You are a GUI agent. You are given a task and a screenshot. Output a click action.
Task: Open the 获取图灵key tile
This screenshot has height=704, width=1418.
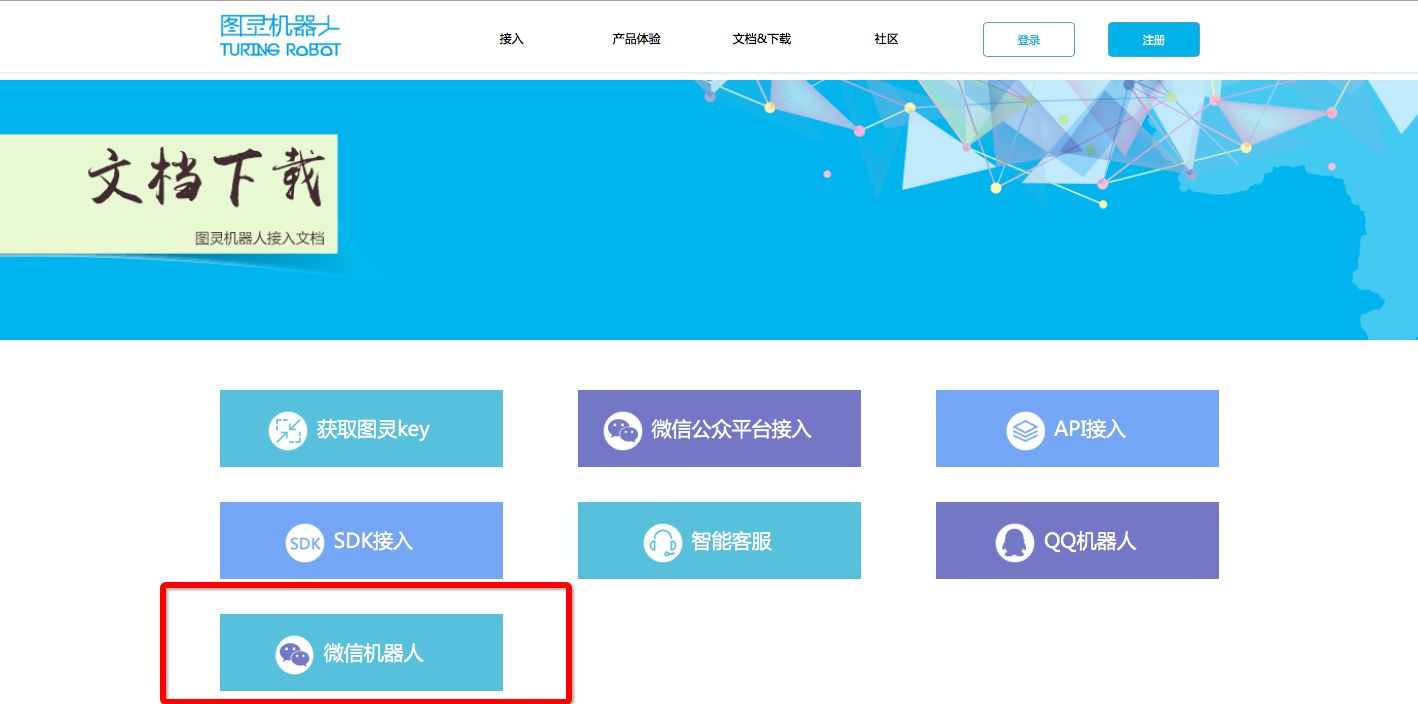pyautogui.click(x=361, y=428)
